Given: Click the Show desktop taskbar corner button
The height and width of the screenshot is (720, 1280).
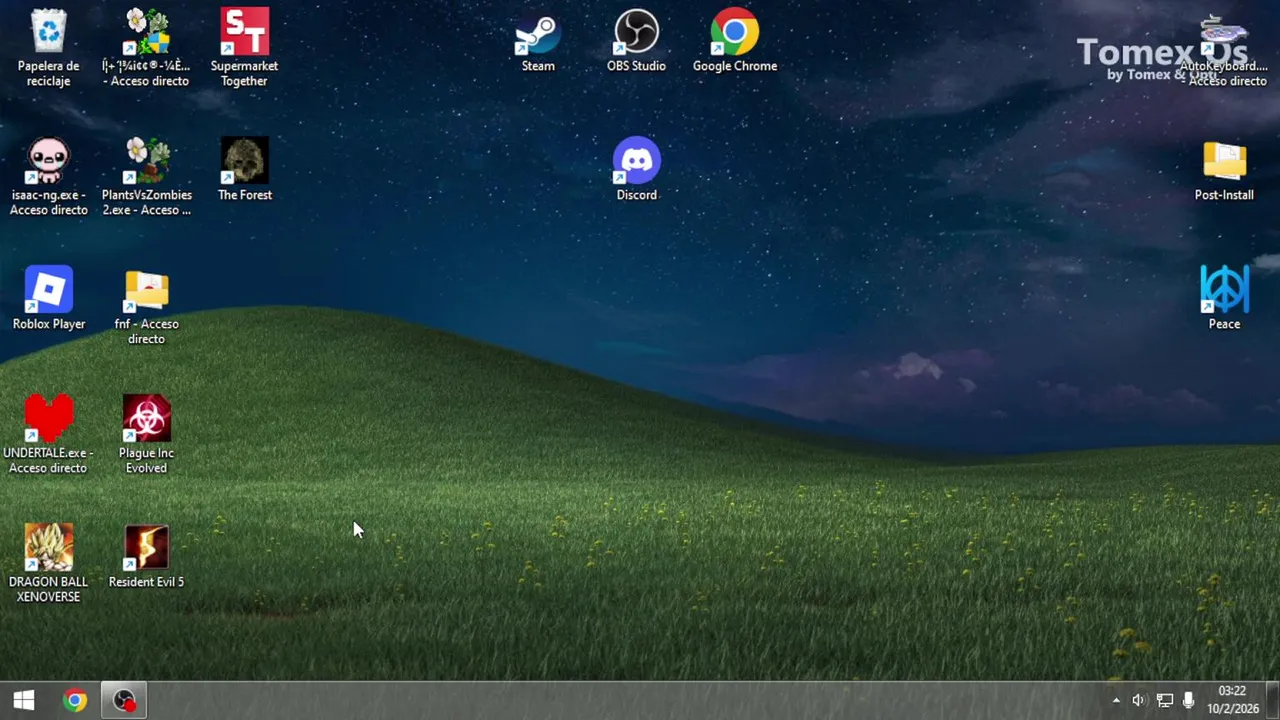Looking at the screenshot, I should [1274, 701].
